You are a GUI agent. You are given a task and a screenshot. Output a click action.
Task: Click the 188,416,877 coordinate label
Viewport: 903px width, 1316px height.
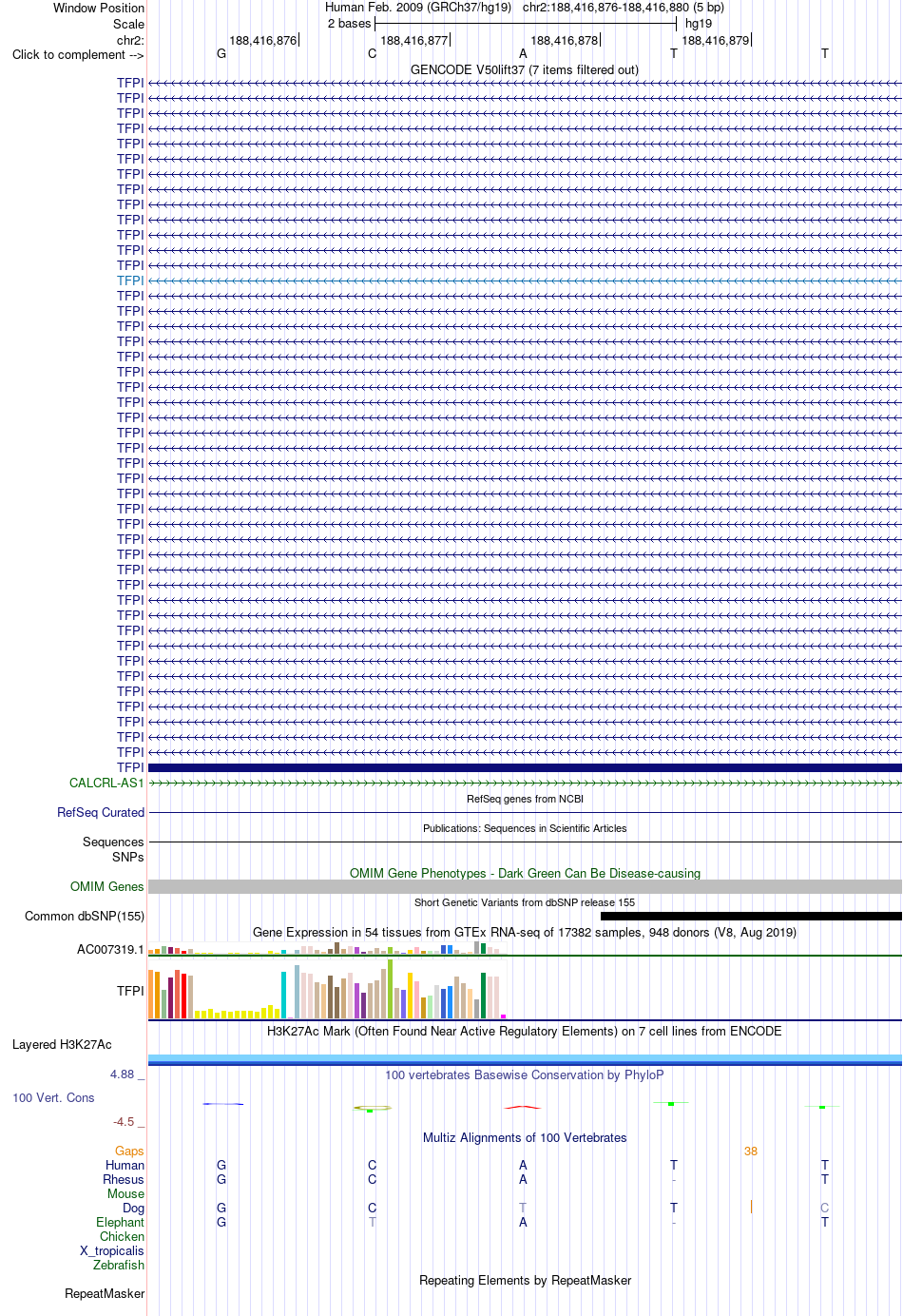(414, 40)
